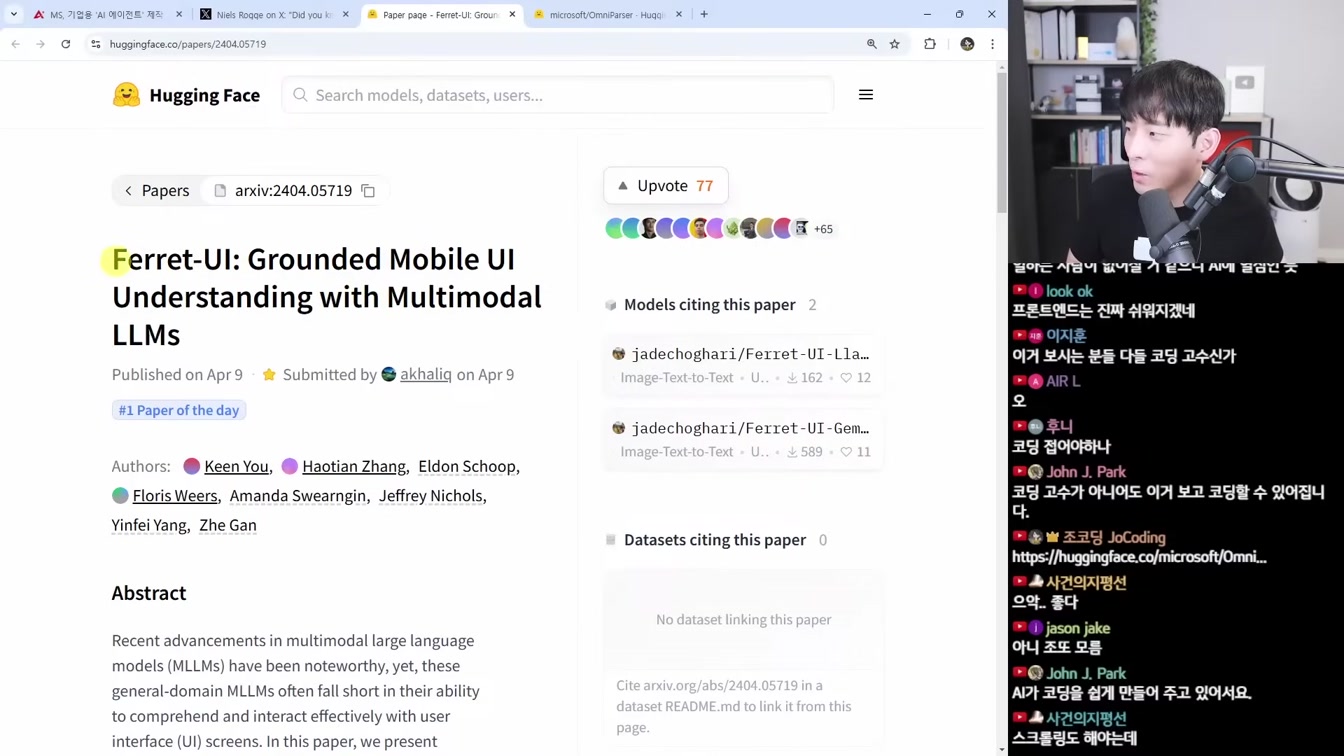The width and height of the screenshot is (1344, 756).
Task: Click the webcam video overlay
Action: [x=1176, y=132]
